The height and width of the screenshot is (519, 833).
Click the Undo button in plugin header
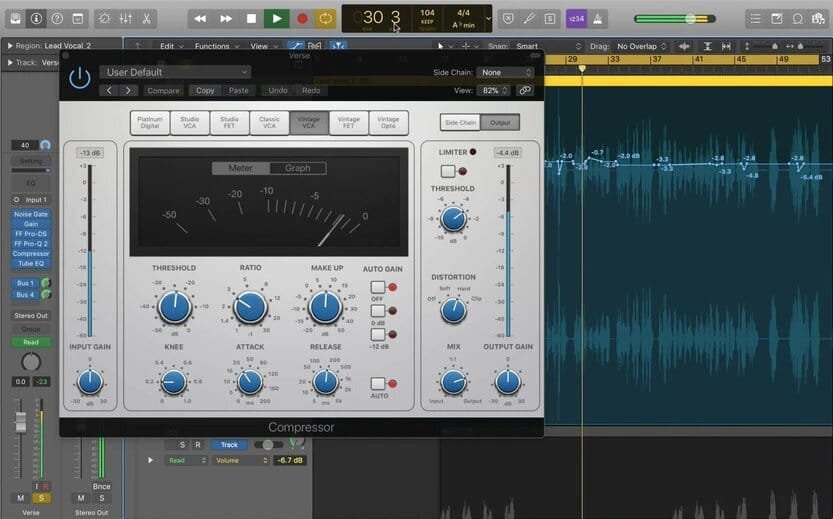(278, 90)
